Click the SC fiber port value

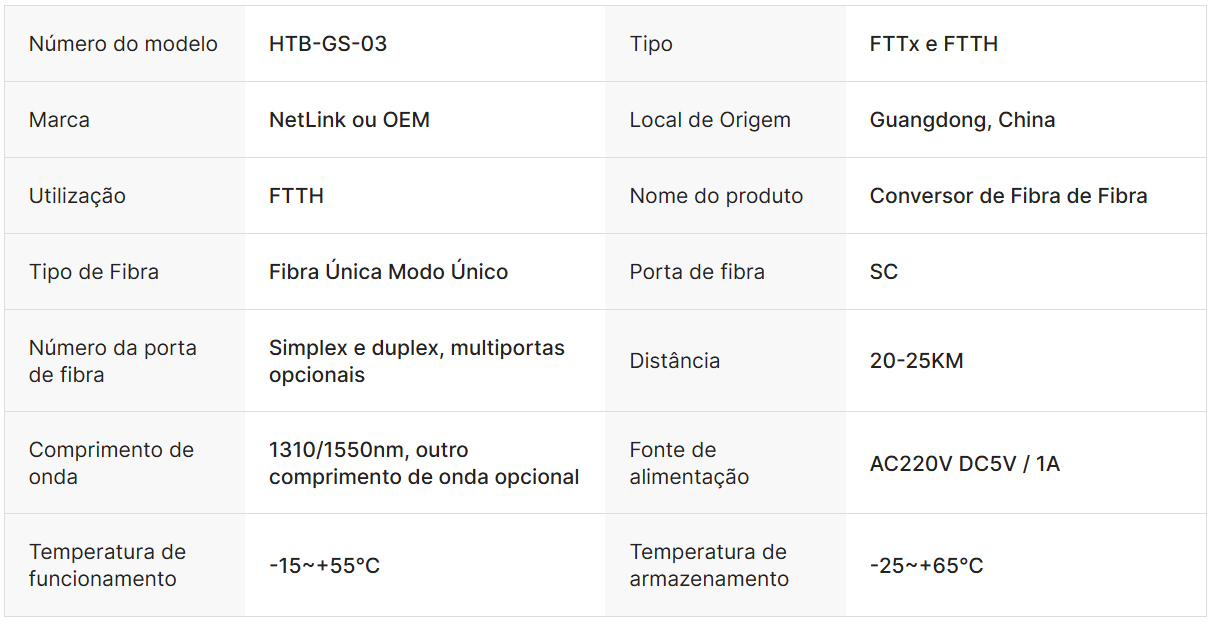click(884, 272)
